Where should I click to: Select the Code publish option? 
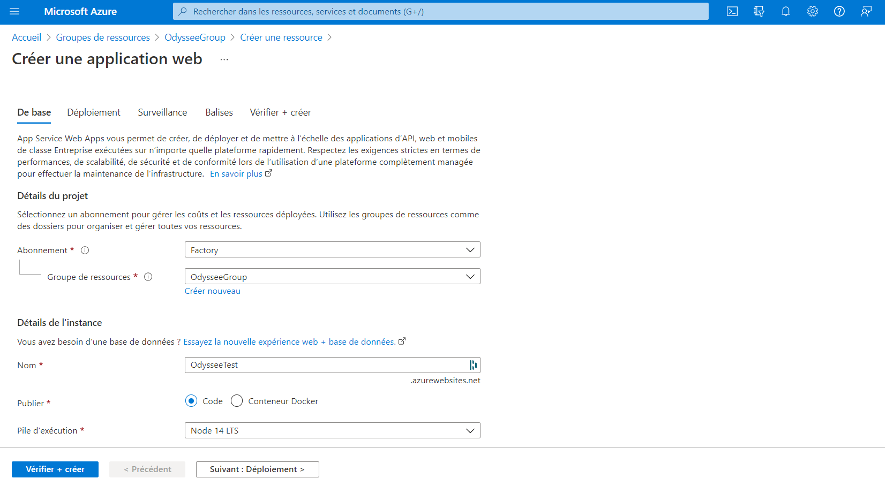[x=191, y=401]
